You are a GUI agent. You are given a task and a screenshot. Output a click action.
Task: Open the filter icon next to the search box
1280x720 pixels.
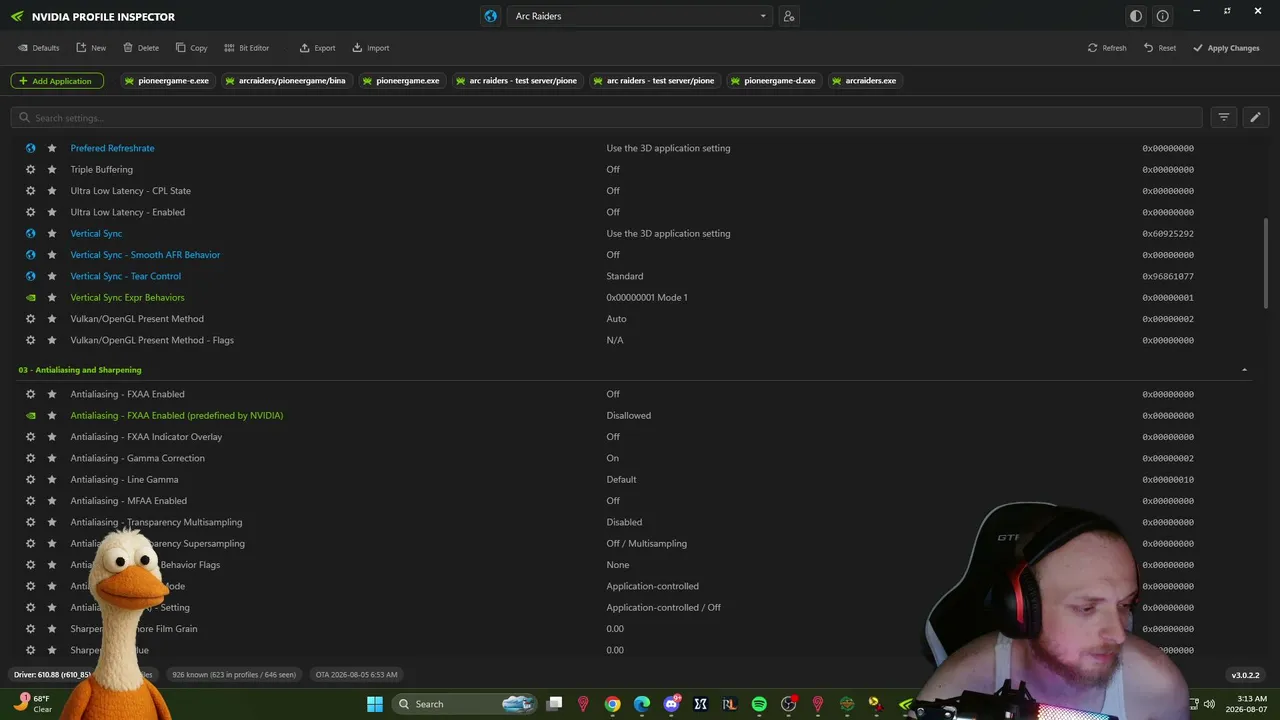(x=1223, y=117)
